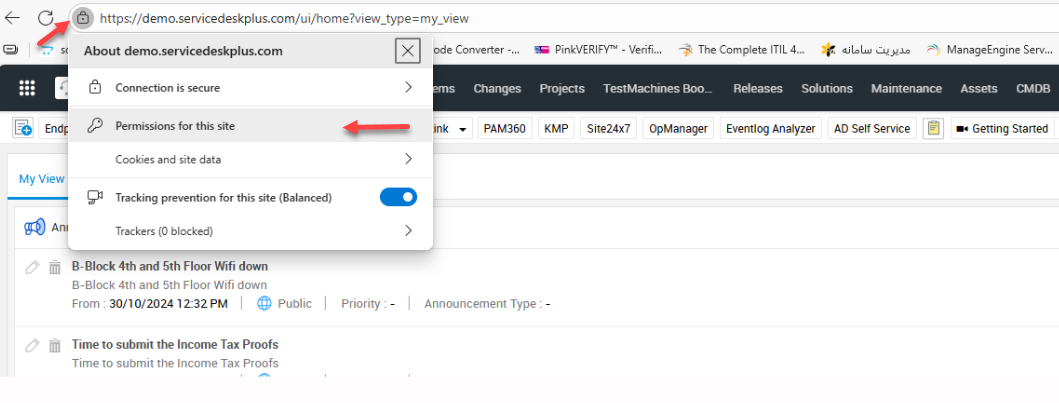This screenshot has height=403, width=1059.
Task: Click the leftmost bookmarks bar icon
Action: coord(10,49)
